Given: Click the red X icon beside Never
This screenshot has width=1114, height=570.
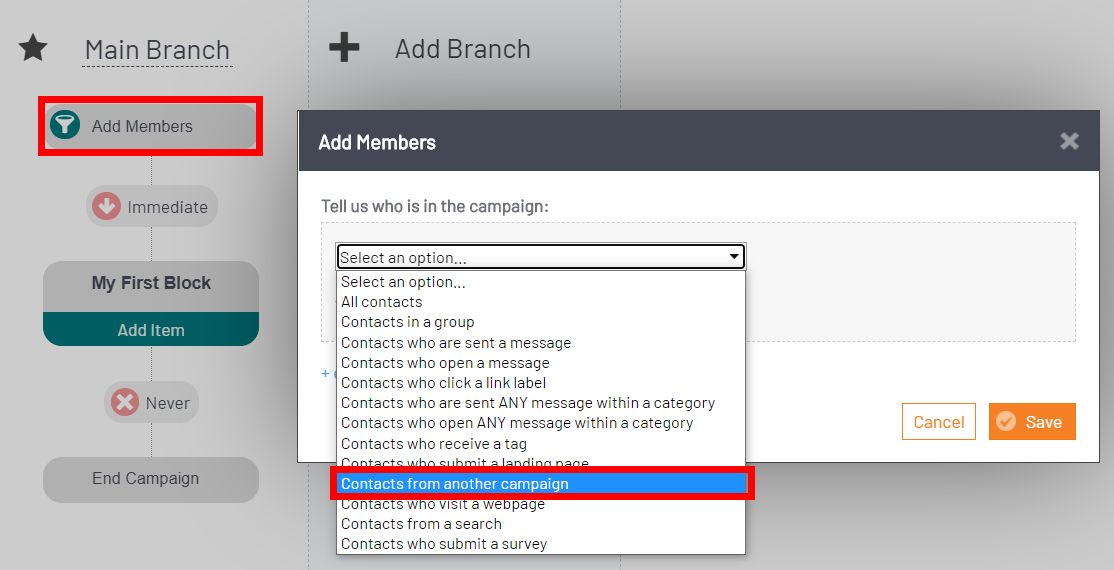Looking at the screenshot, I should [x=124, y=402].
